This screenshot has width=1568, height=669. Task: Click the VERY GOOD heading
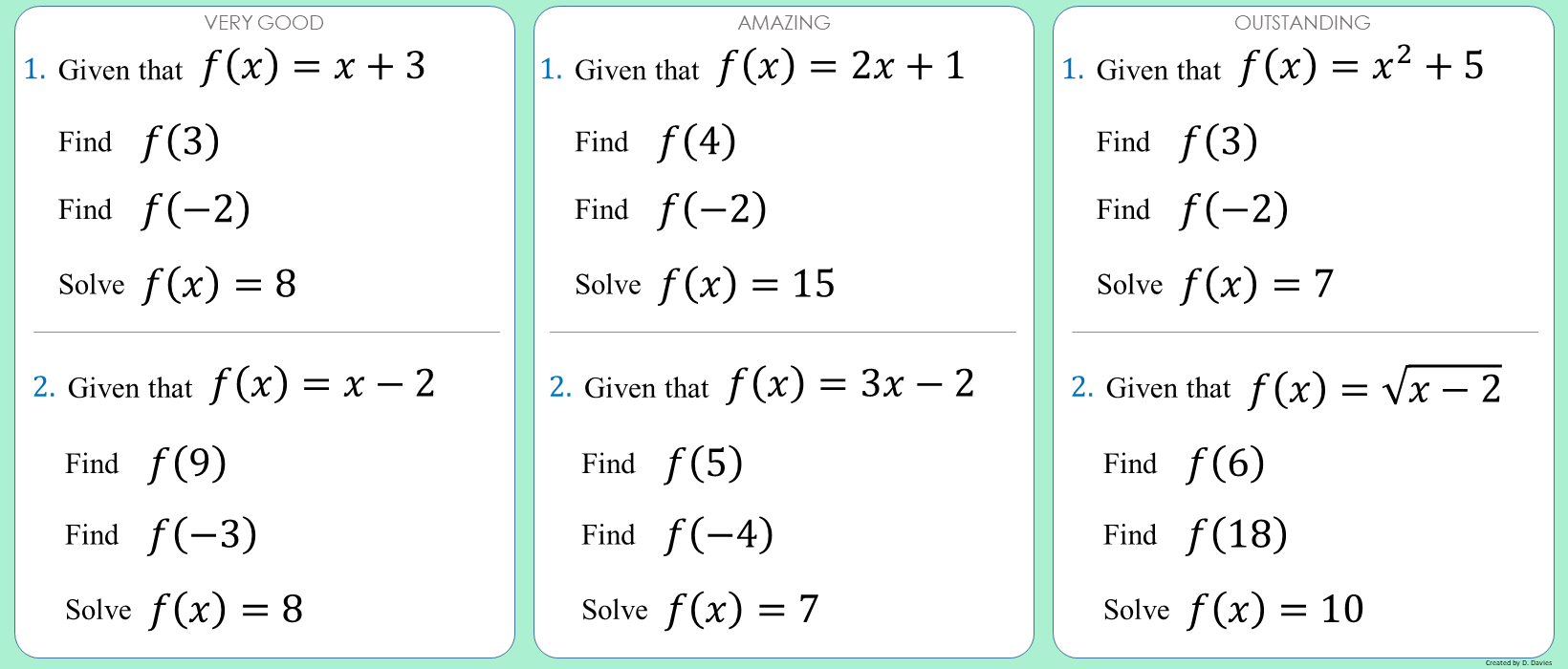pyautogui.click(x=264, y=22)
